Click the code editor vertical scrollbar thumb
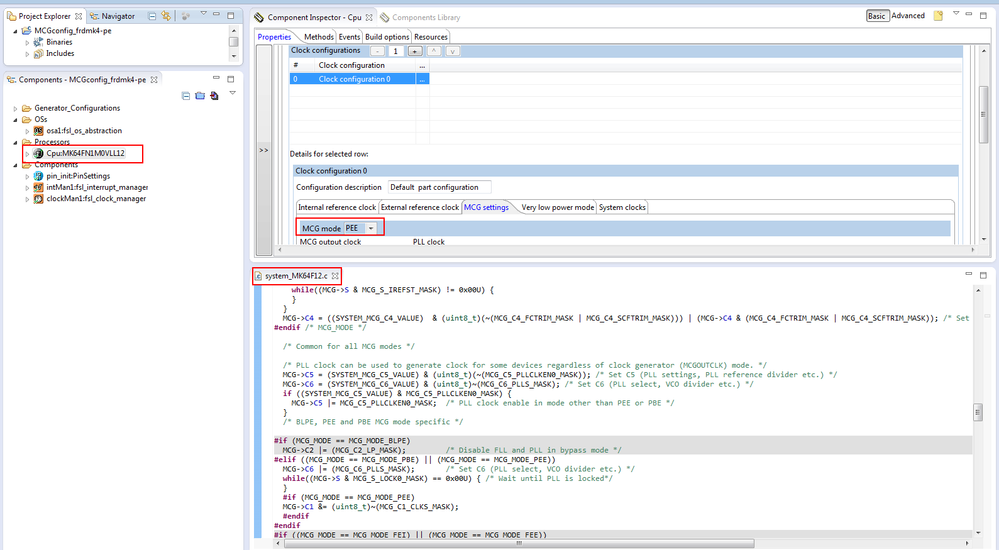 tap(978, 412)
